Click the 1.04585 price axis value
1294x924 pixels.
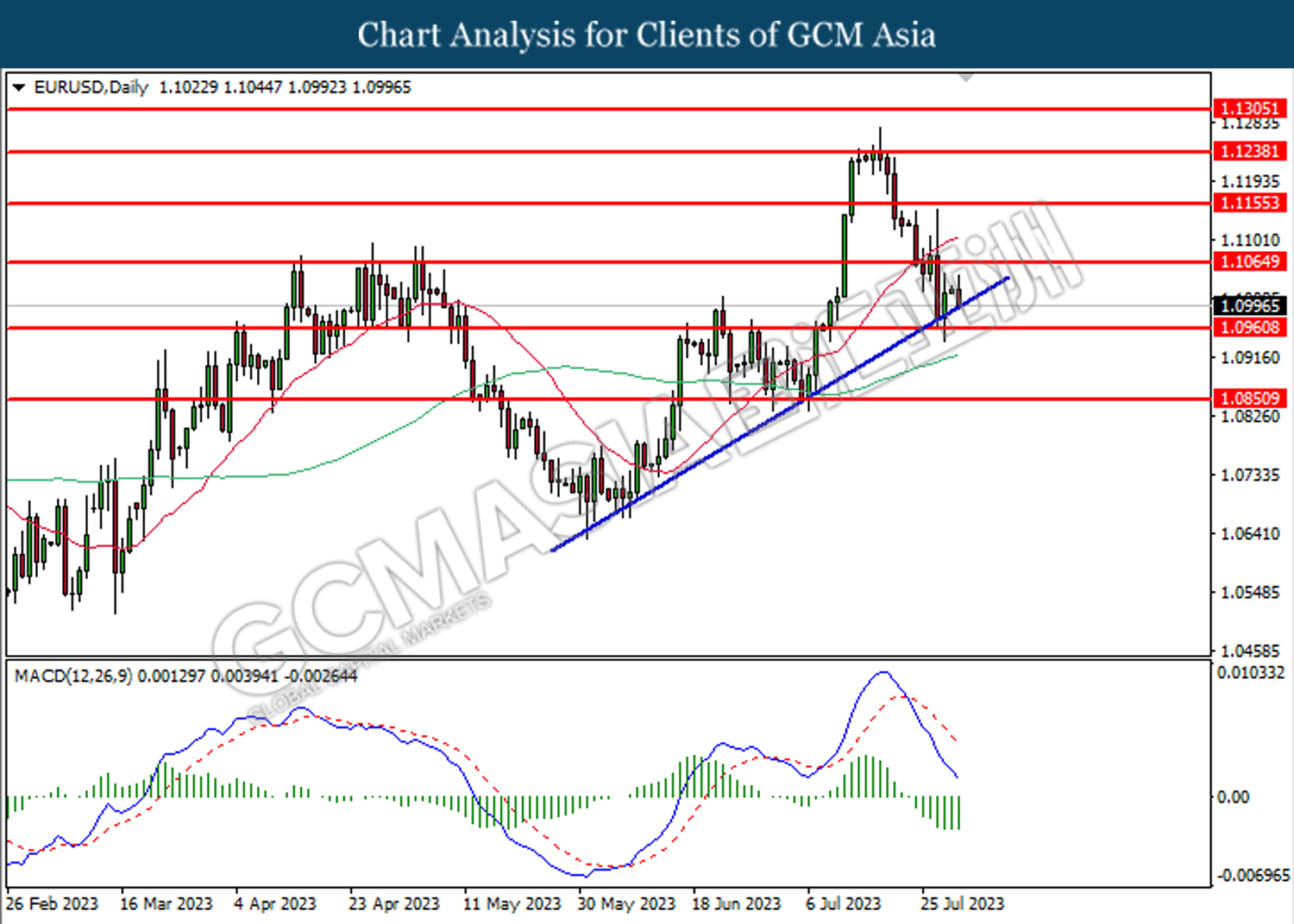point(1251,651)
